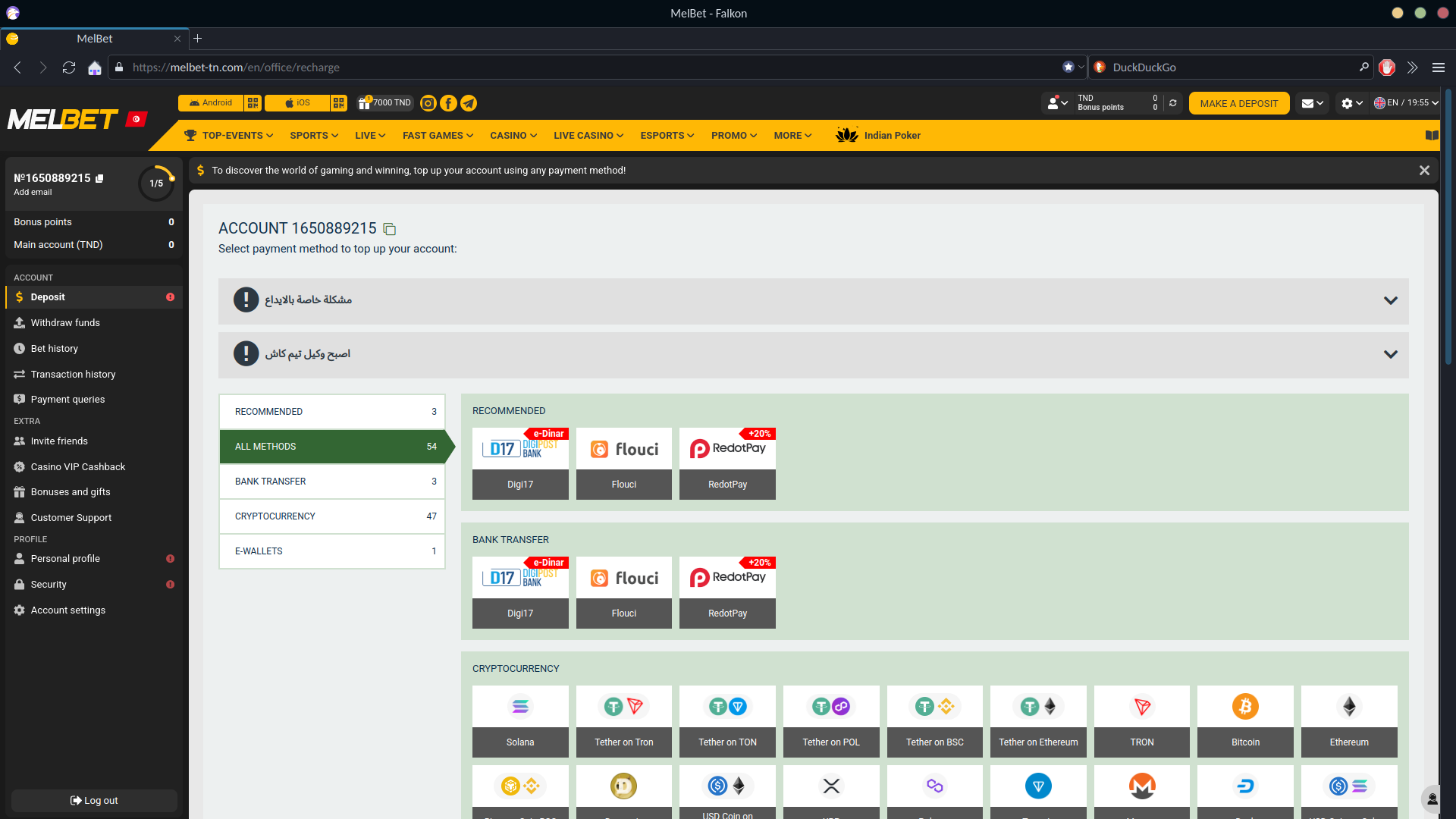1456x819 pixels.
Task: Choose Tether on POL payment
Action: pyautogui.click(x=831, y=721)
